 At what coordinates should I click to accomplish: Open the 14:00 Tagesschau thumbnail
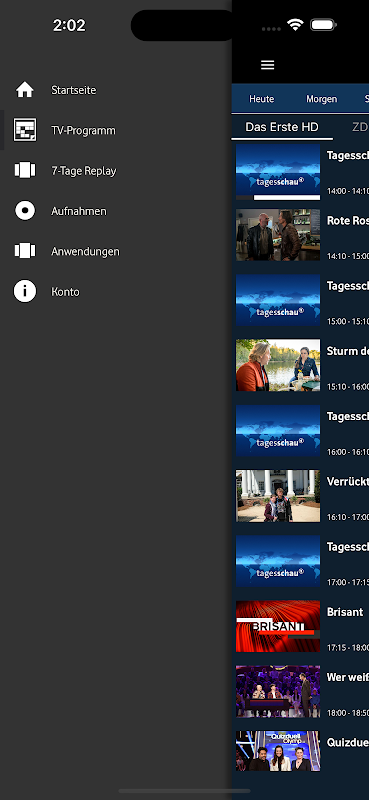click(x=278, y=171)
